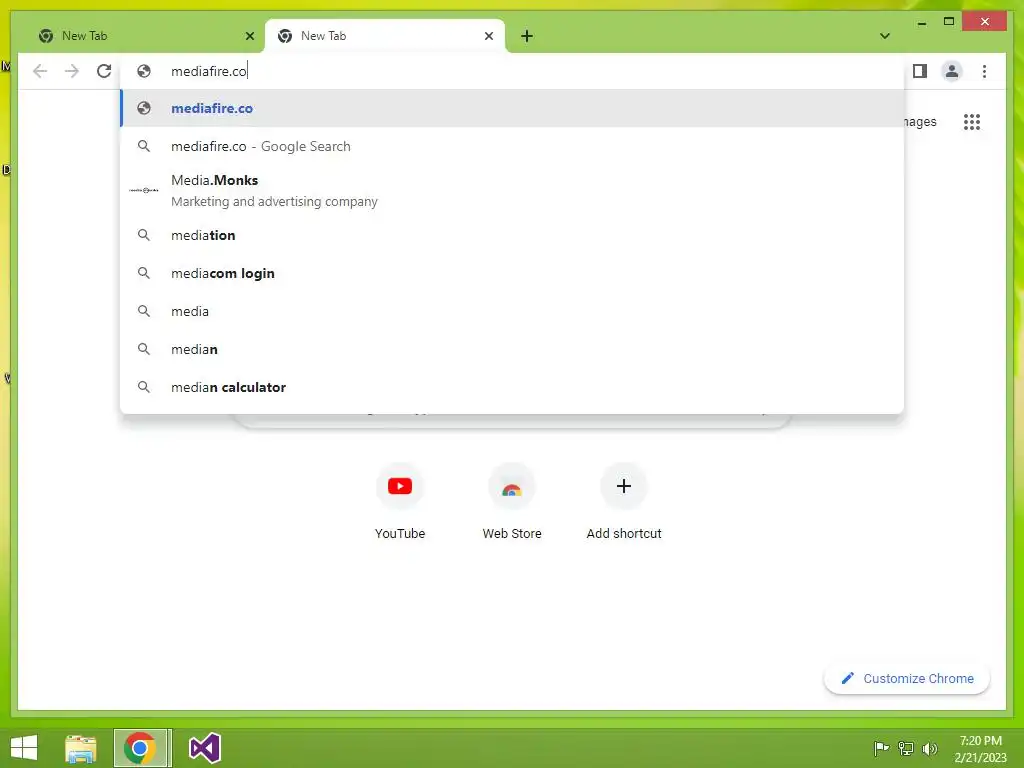Choose the media search suggestion

point(512,311)
